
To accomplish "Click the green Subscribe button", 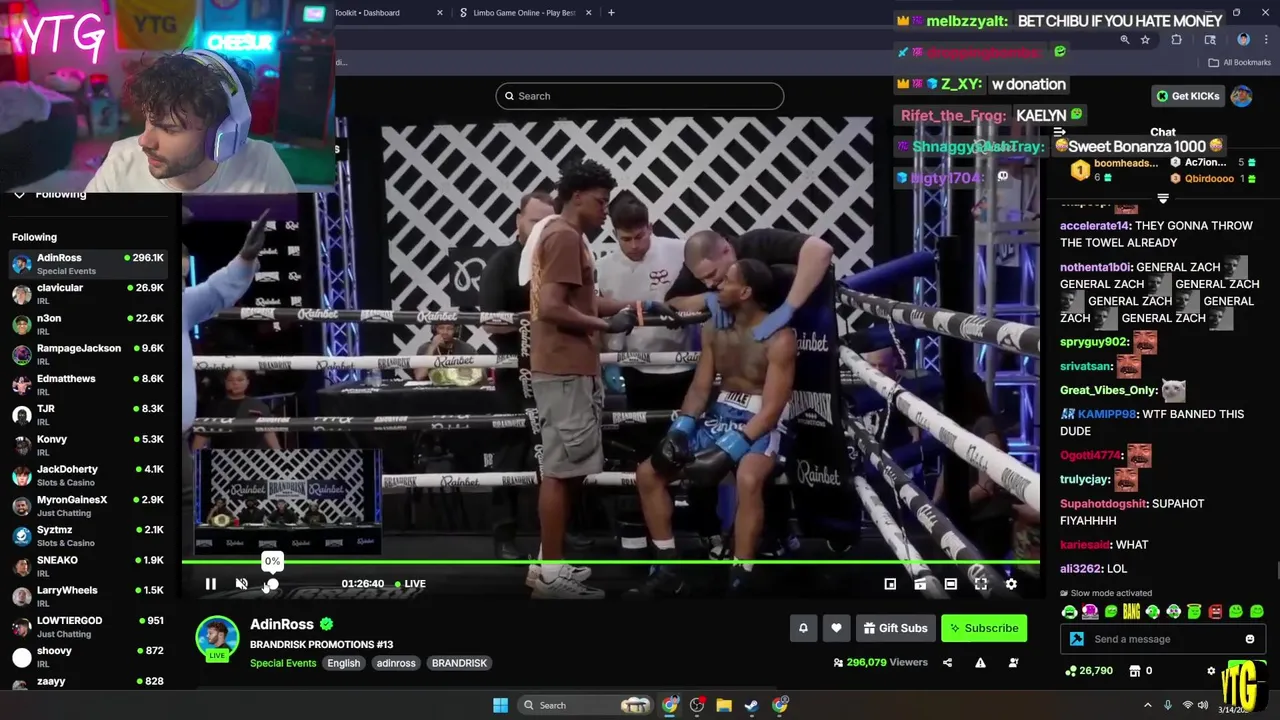I will click(x=984, y=628).
